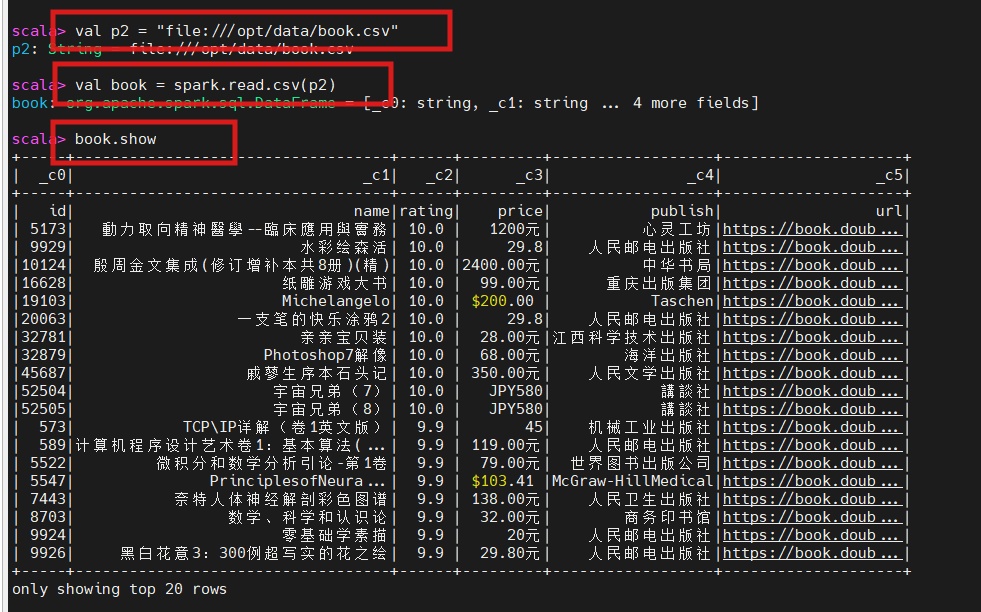Open the URL link in the 32781 row
Screen dimensions: 981x612
(x=811, y=338)
